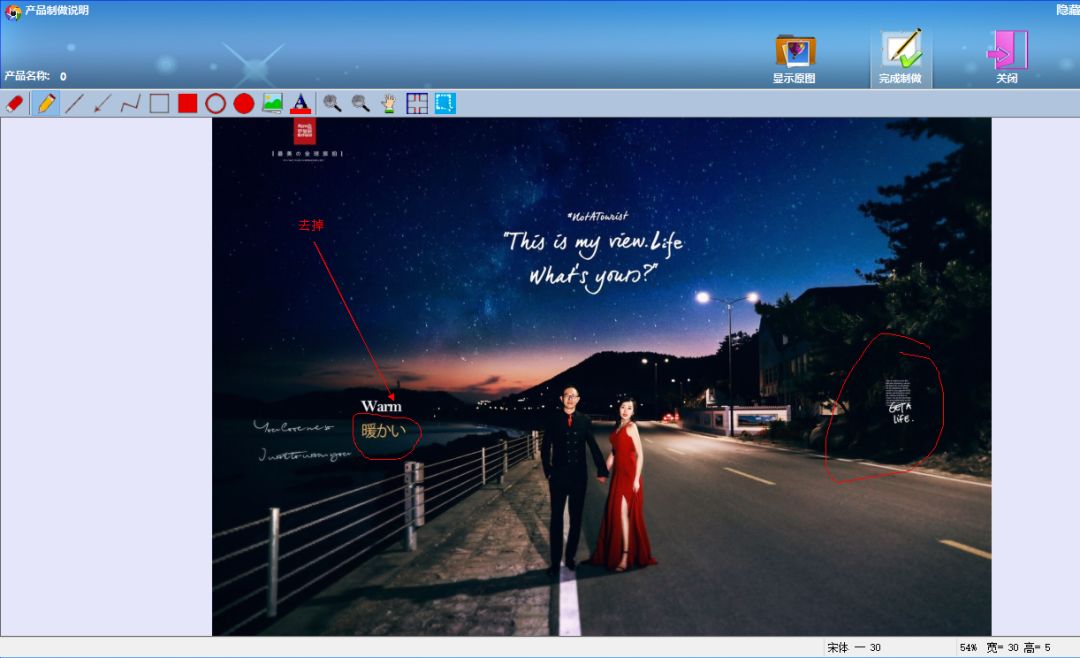Choose the straight line tool

pyautogui.click(x=74, y=103)
